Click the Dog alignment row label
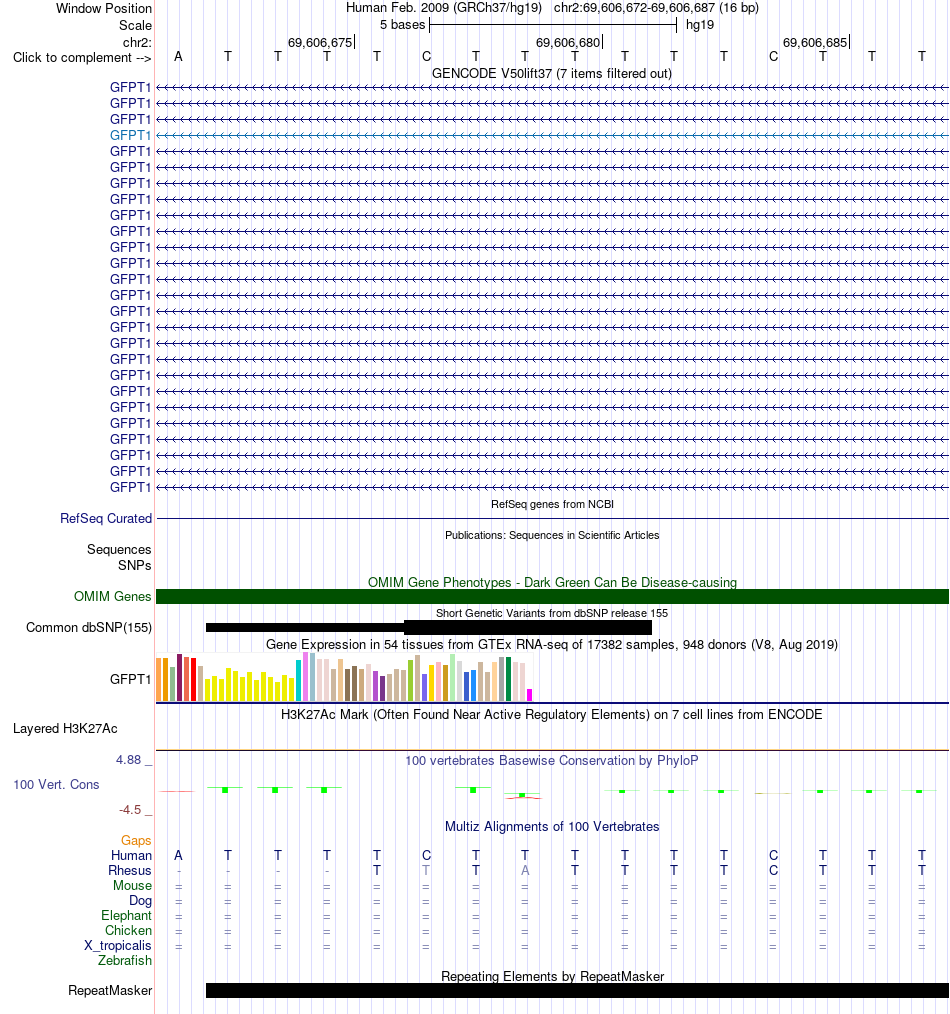 [x=140, y=900]
